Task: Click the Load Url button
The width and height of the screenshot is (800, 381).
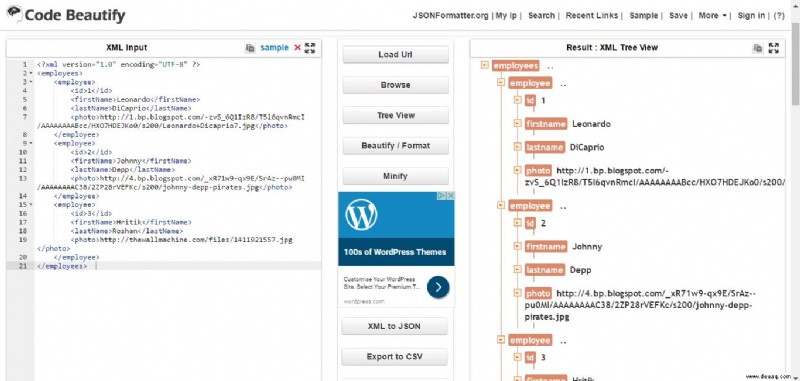Action: pyautogui.click(x=395, y=55)
